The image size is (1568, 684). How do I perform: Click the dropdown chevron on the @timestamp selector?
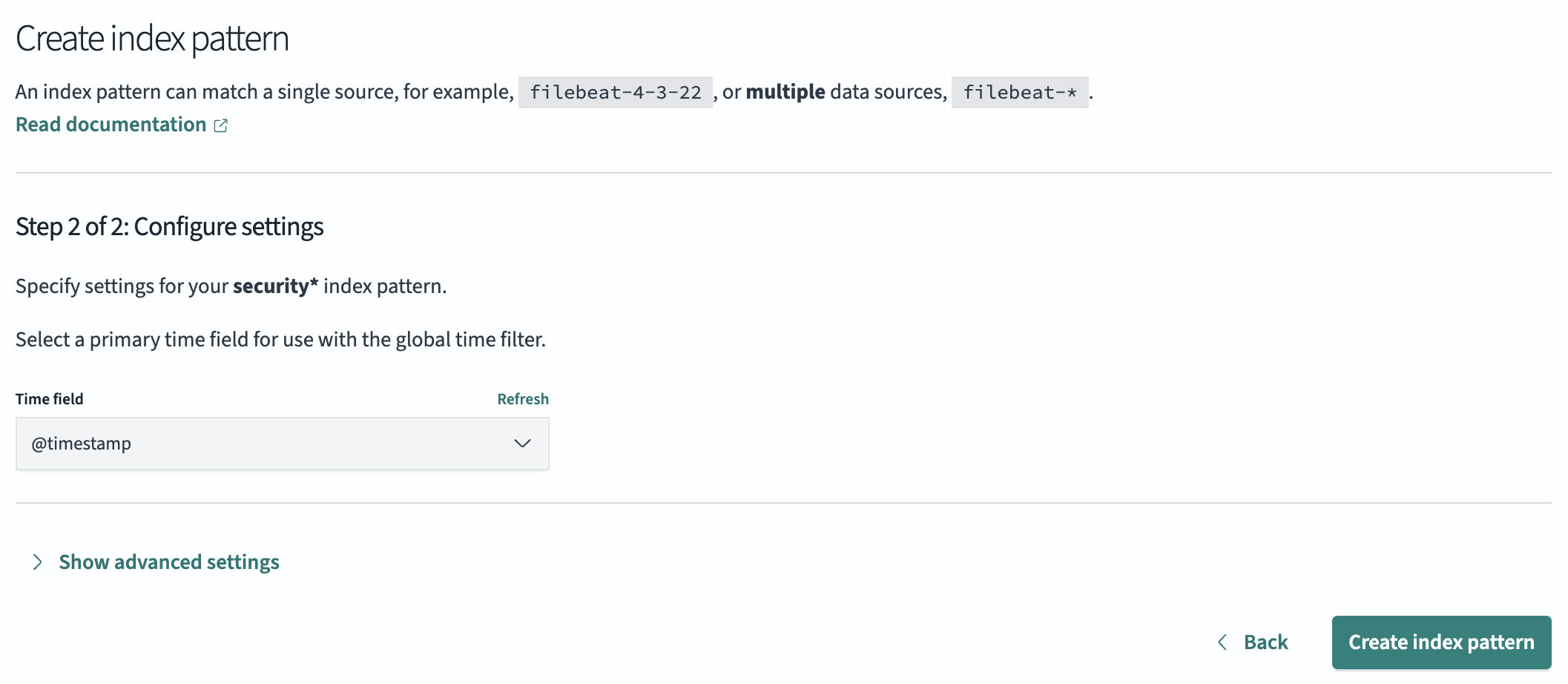(523, 444)
